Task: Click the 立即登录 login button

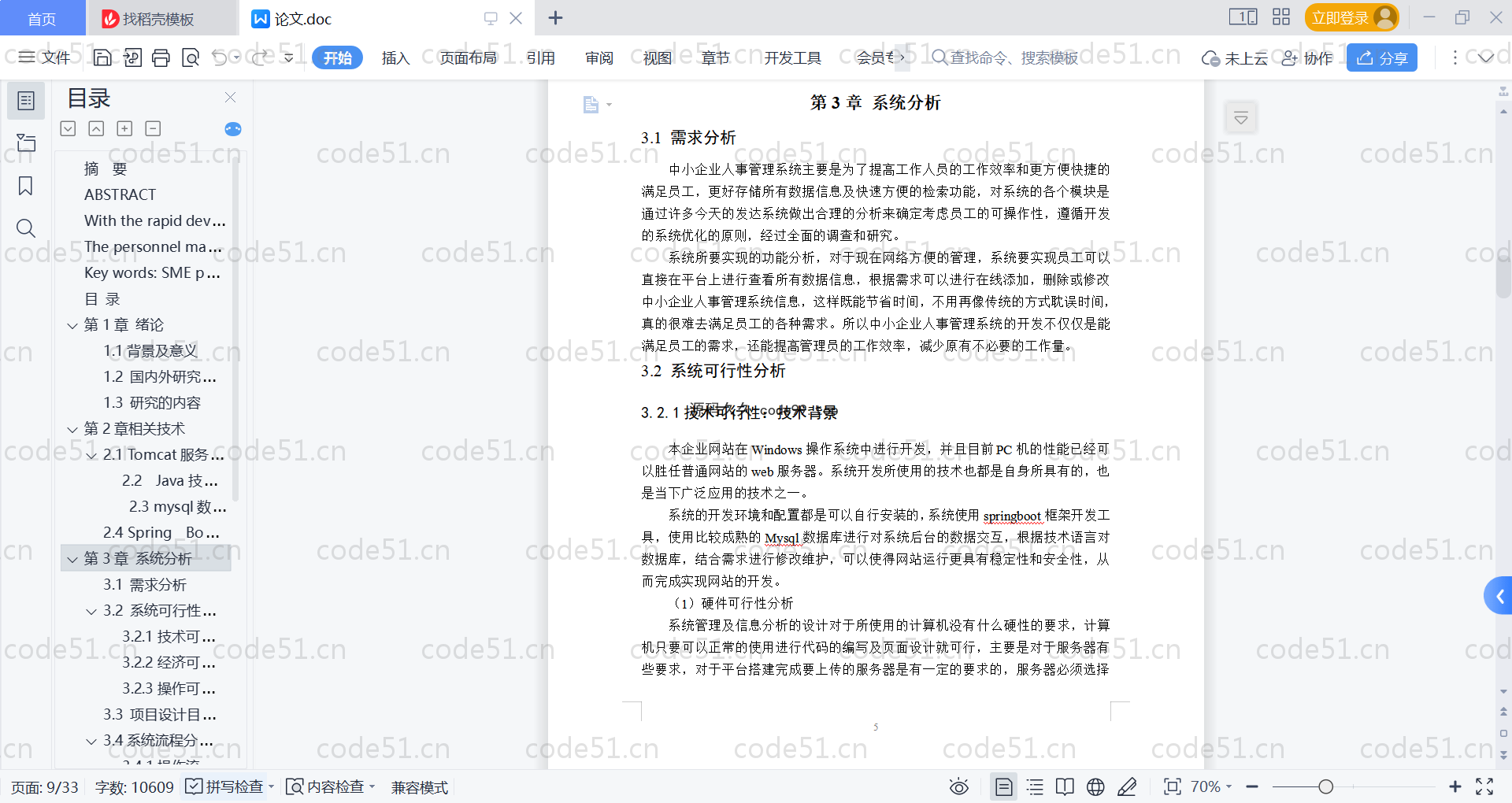Action: 1351,17
